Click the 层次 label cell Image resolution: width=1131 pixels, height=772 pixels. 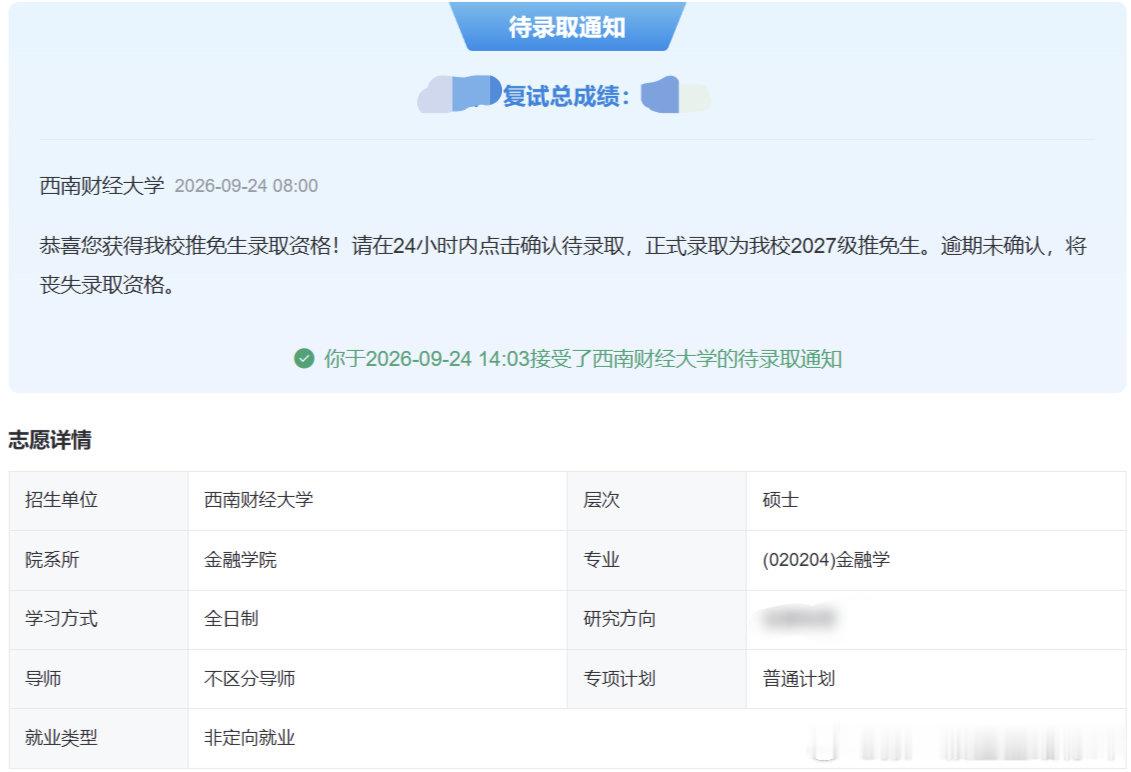coord(657,501)
